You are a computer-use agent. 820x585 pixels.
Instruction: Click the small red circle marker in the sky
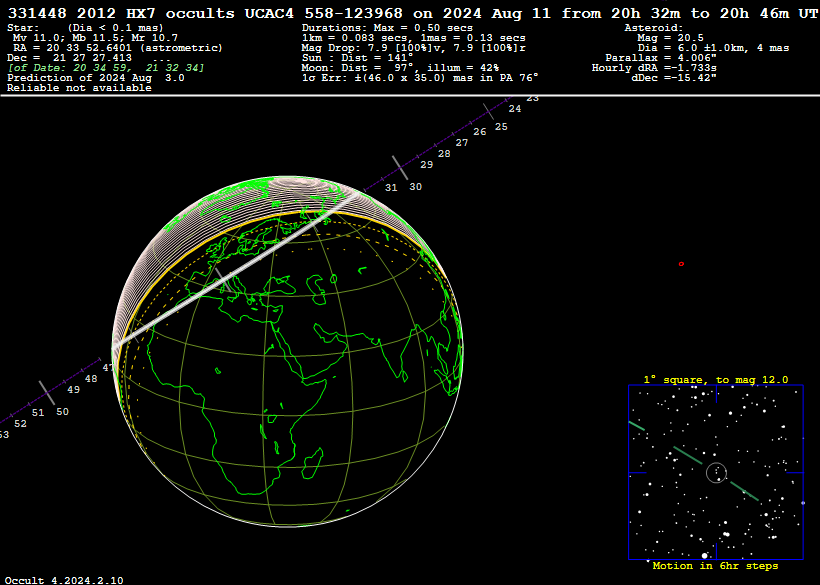[x=681, y=264]
